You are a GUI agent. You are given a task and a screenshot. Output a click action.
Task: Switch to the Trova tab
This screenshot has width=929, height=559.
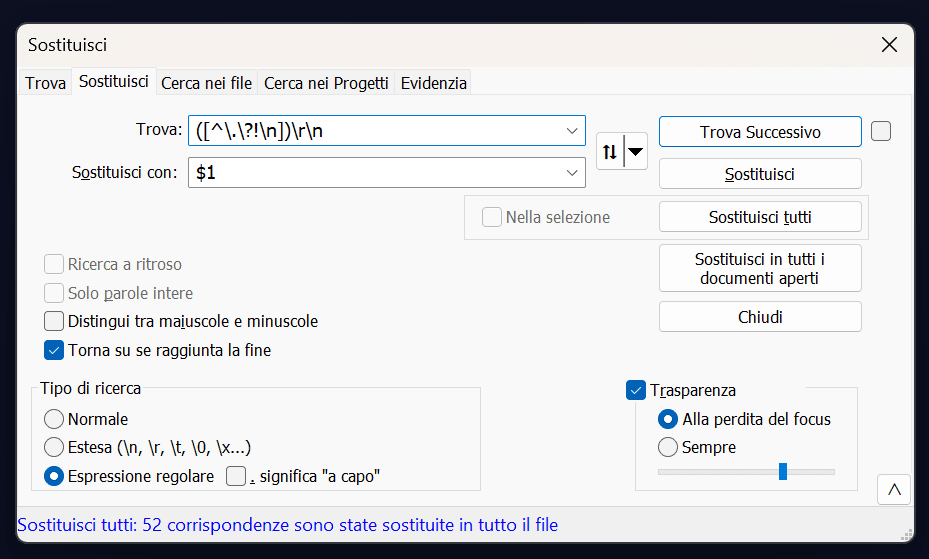[x=46, y=83]
